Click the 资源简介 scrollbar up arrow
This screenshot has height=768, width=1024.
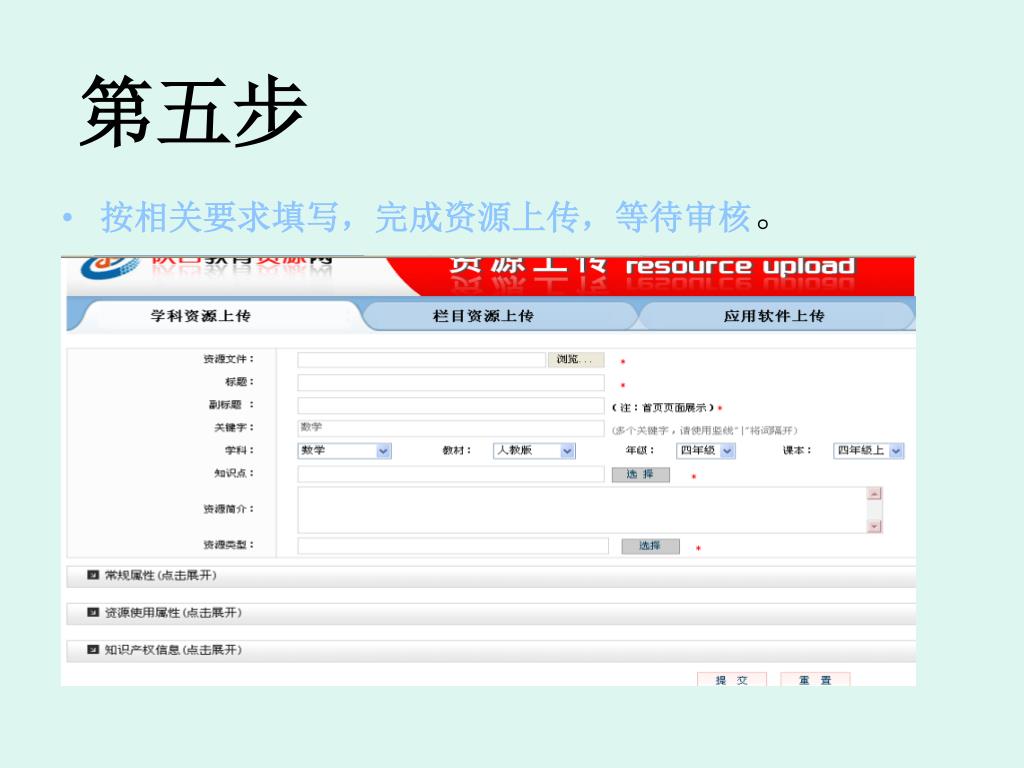coord(874,494)
